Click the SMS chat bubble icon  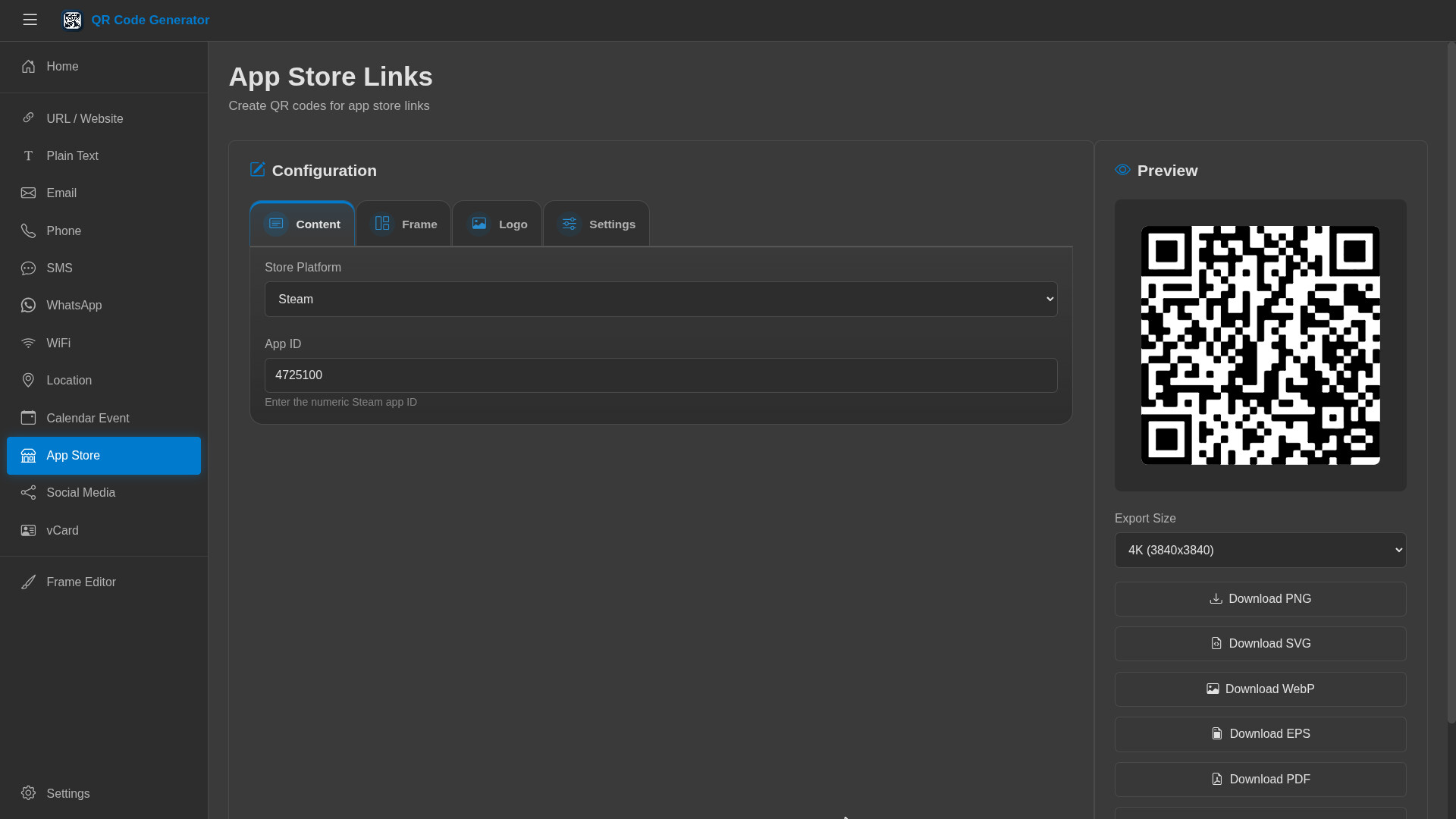[28, 268]
